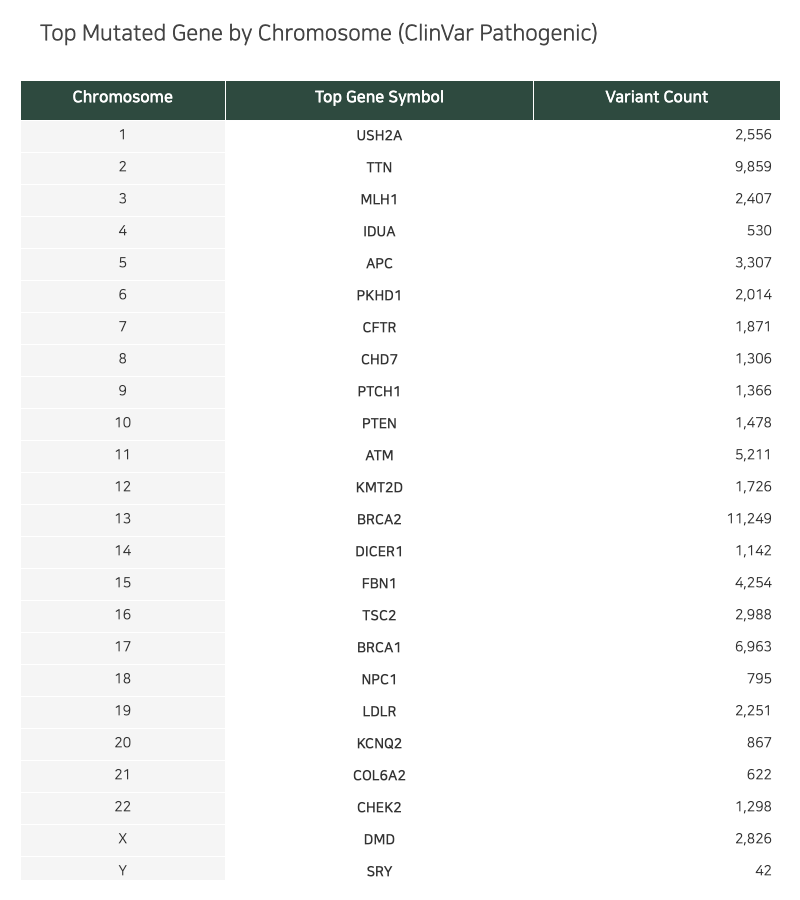This screenshot has width=800, height=900.
Task: Select the CHEK2 gene cell
Action: point(379,808)
